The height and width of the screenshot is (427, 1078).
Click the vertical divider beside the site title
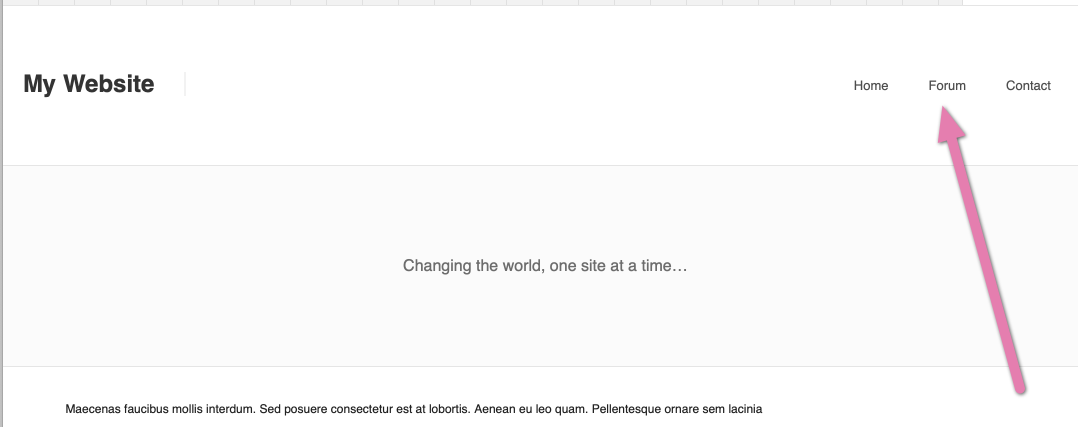185,84
